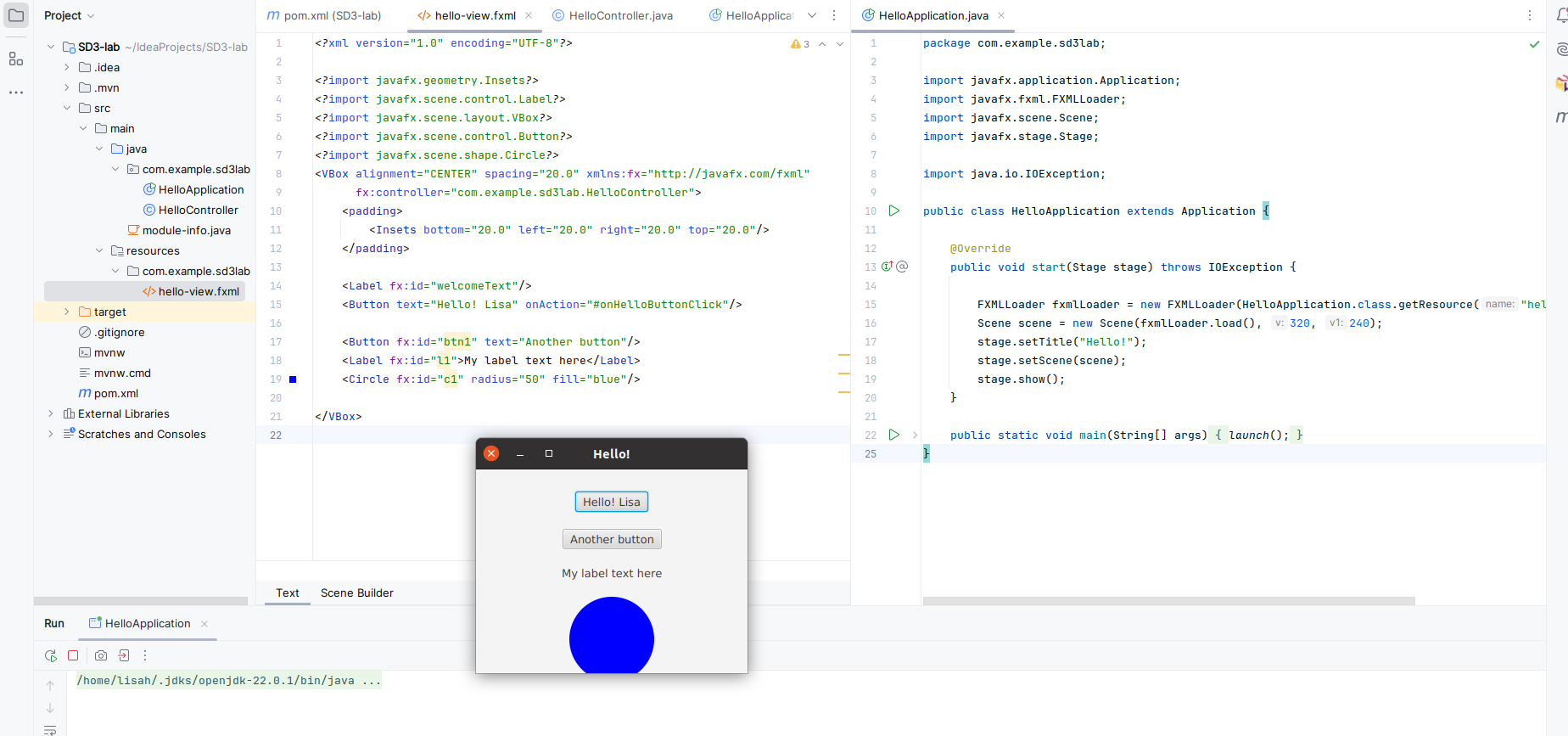
Task: Open the Run toolbar more options menu
Action: click(145, 655)
